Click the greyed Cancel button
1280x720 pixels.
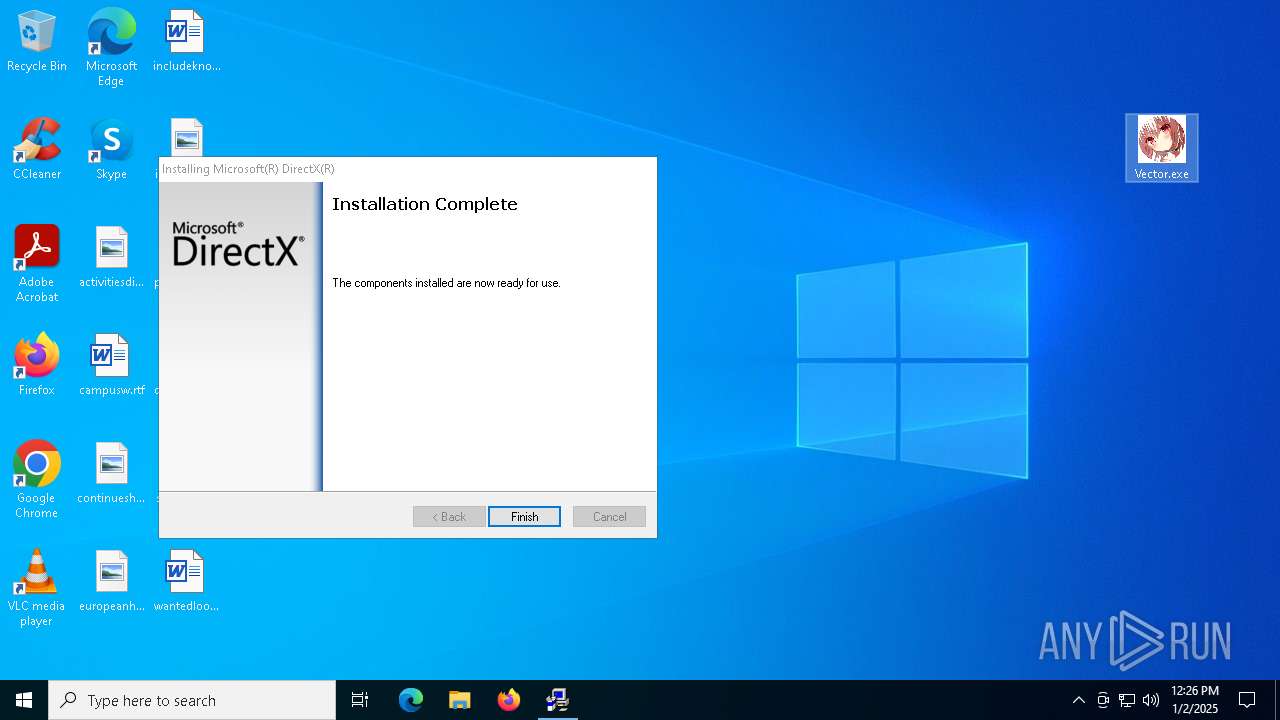tap(609, 517)
